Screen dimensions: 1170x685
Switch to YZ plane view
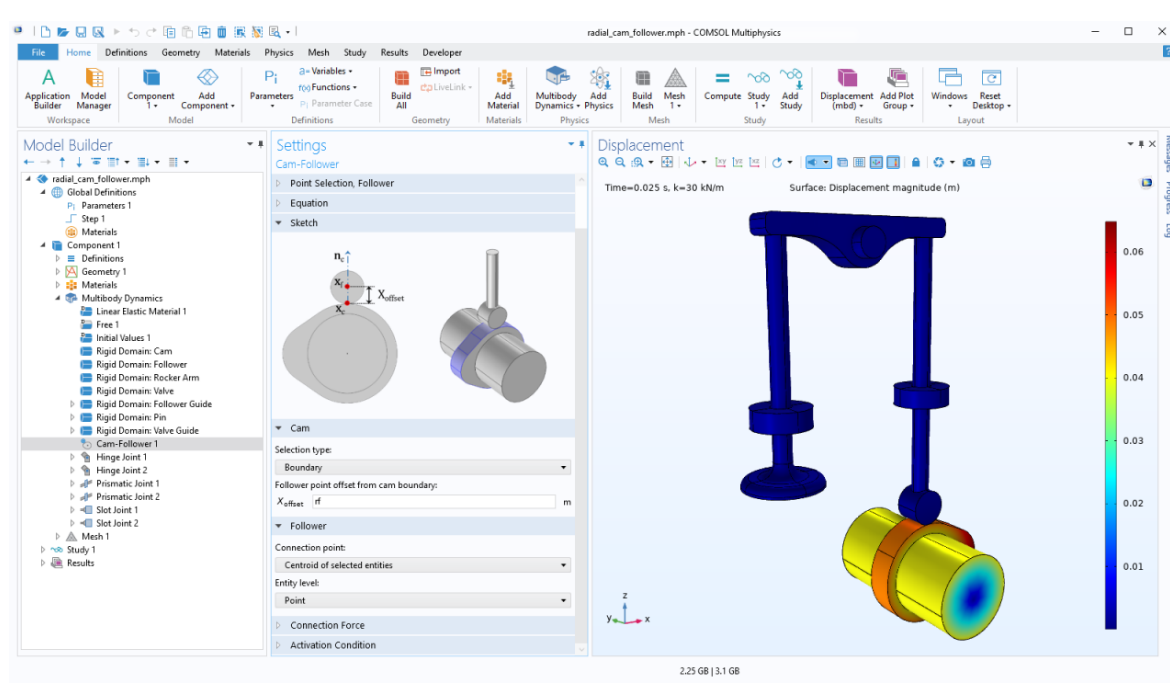737,163
